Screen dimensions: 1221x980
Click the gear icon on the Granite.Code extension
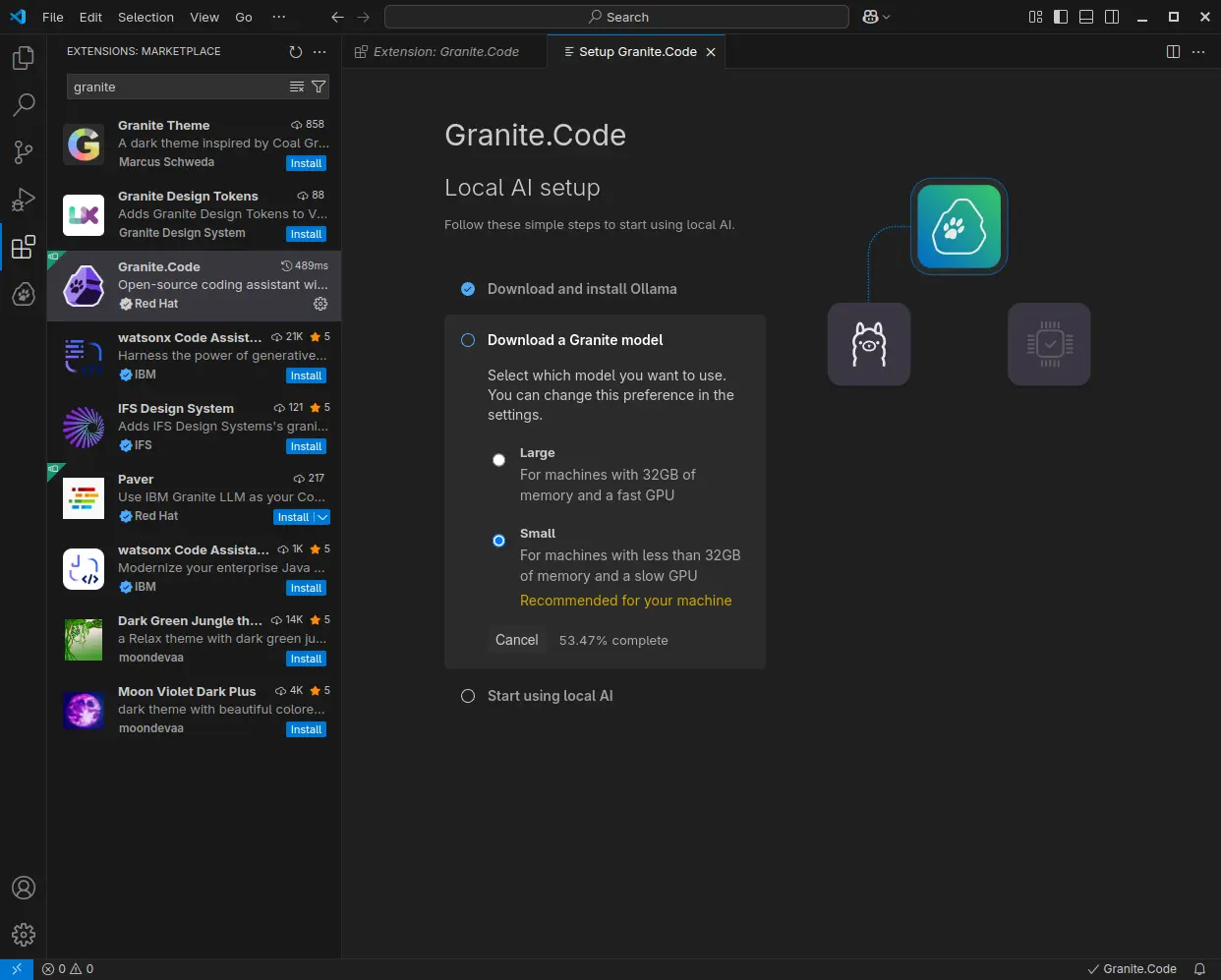(320, 304)
